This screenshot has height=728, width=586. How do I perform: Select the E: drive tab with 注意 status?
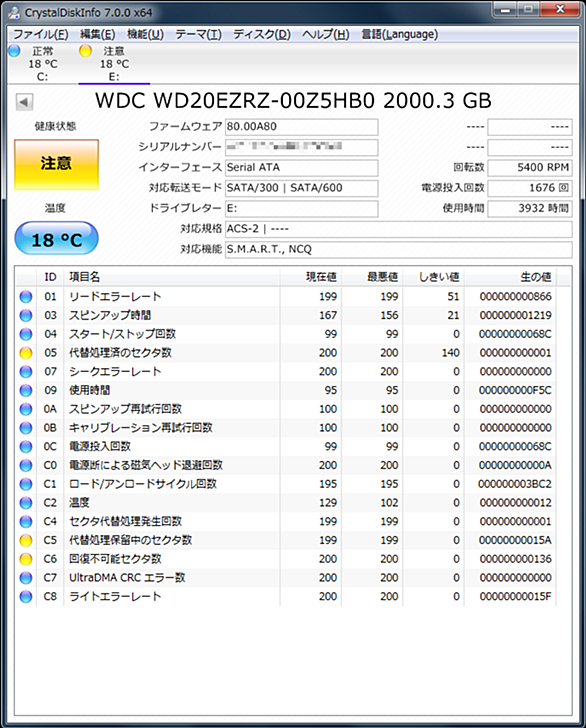pos(114,64)
